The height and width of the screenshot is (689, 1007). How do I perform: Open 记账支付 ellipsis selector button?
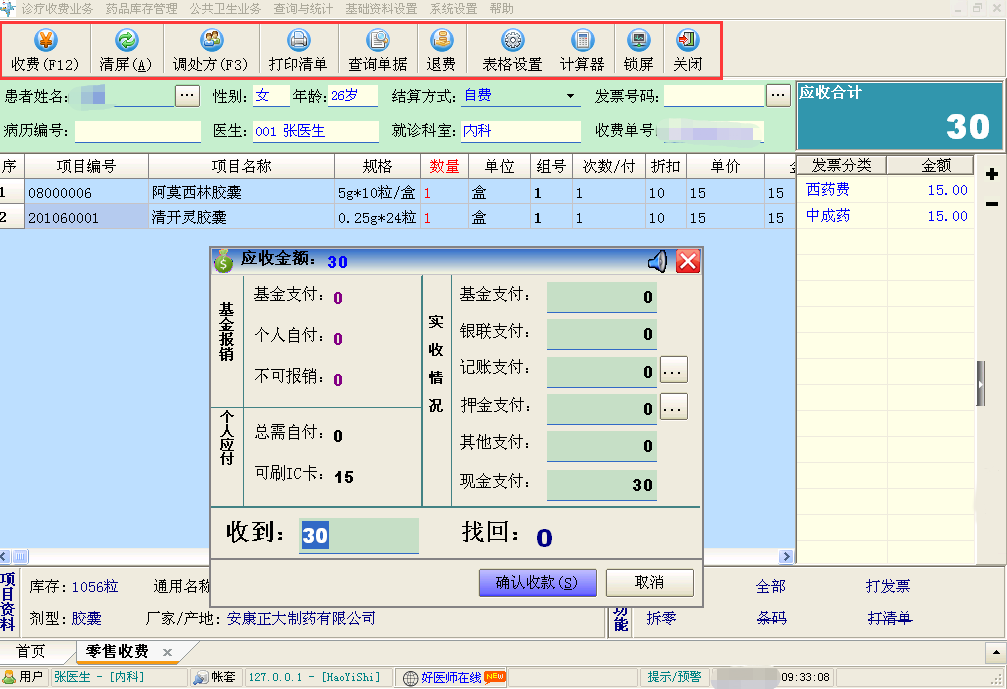click(673, 371)
